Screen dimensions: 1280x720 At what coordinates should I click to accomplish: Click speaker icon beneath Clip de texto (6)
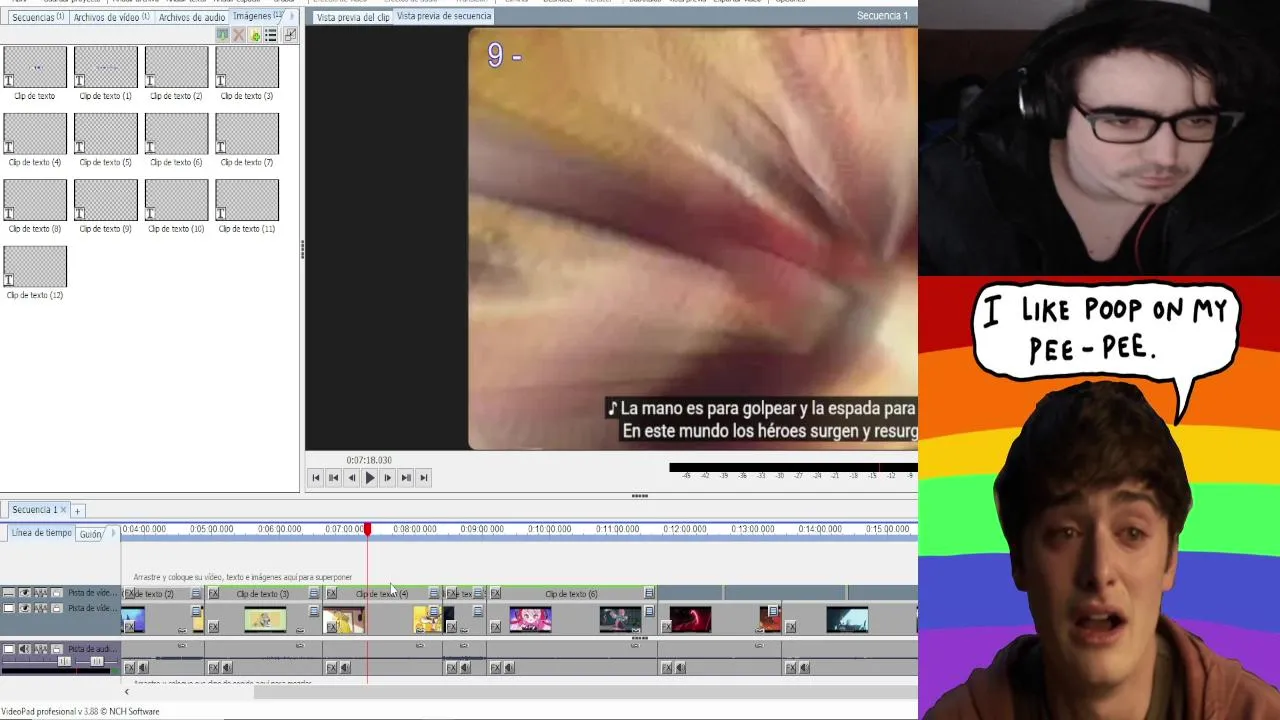(509, 667)
